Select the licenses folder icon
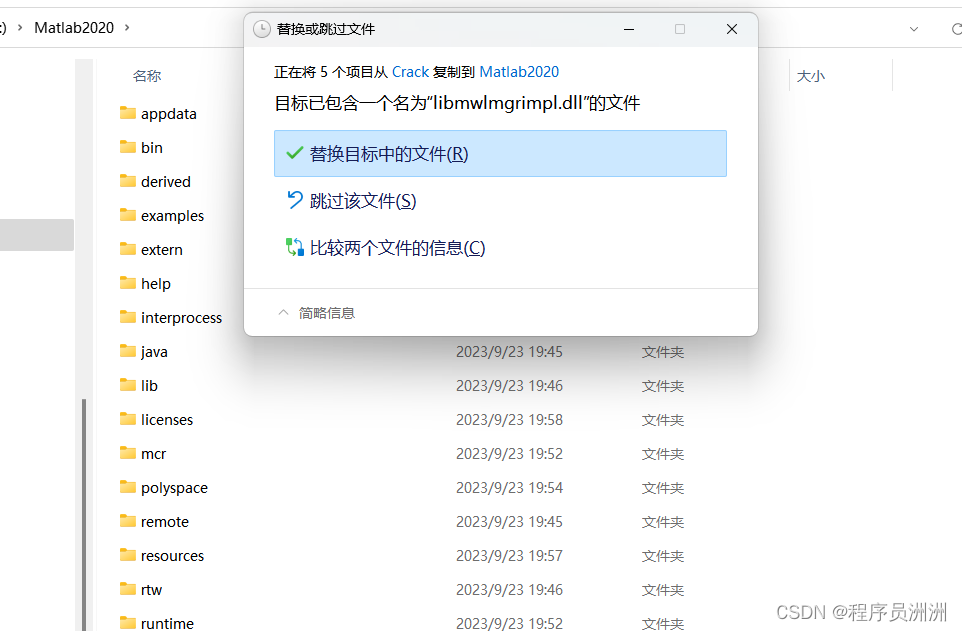The width and height of the screenshot is (962, 631). point(128,419)
